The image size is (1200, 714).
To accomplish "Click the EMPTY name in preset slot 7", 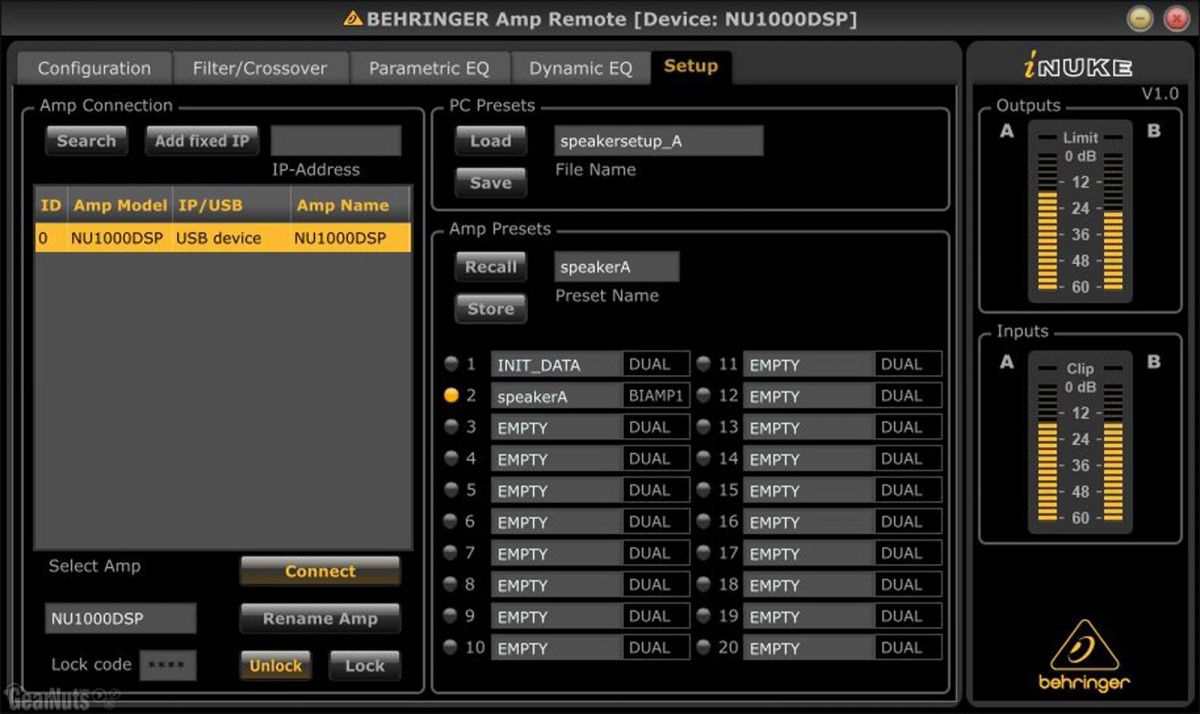I will 556,553.
